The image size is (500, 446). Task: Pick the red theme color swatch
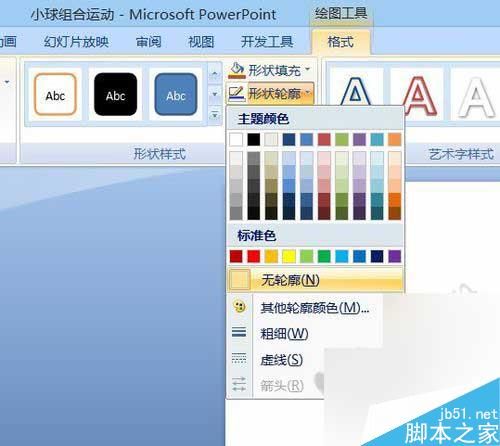pyautogui.click(x=324, y=139)
